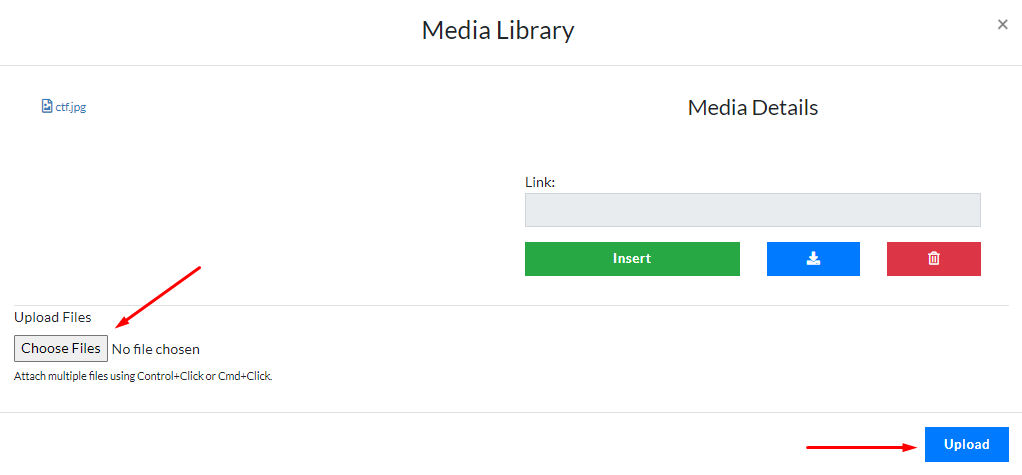Viewport: 1022px width, 475px height.
Task: Click the red arrow pointing at Choose Files
Action: (x=160, y=295)
